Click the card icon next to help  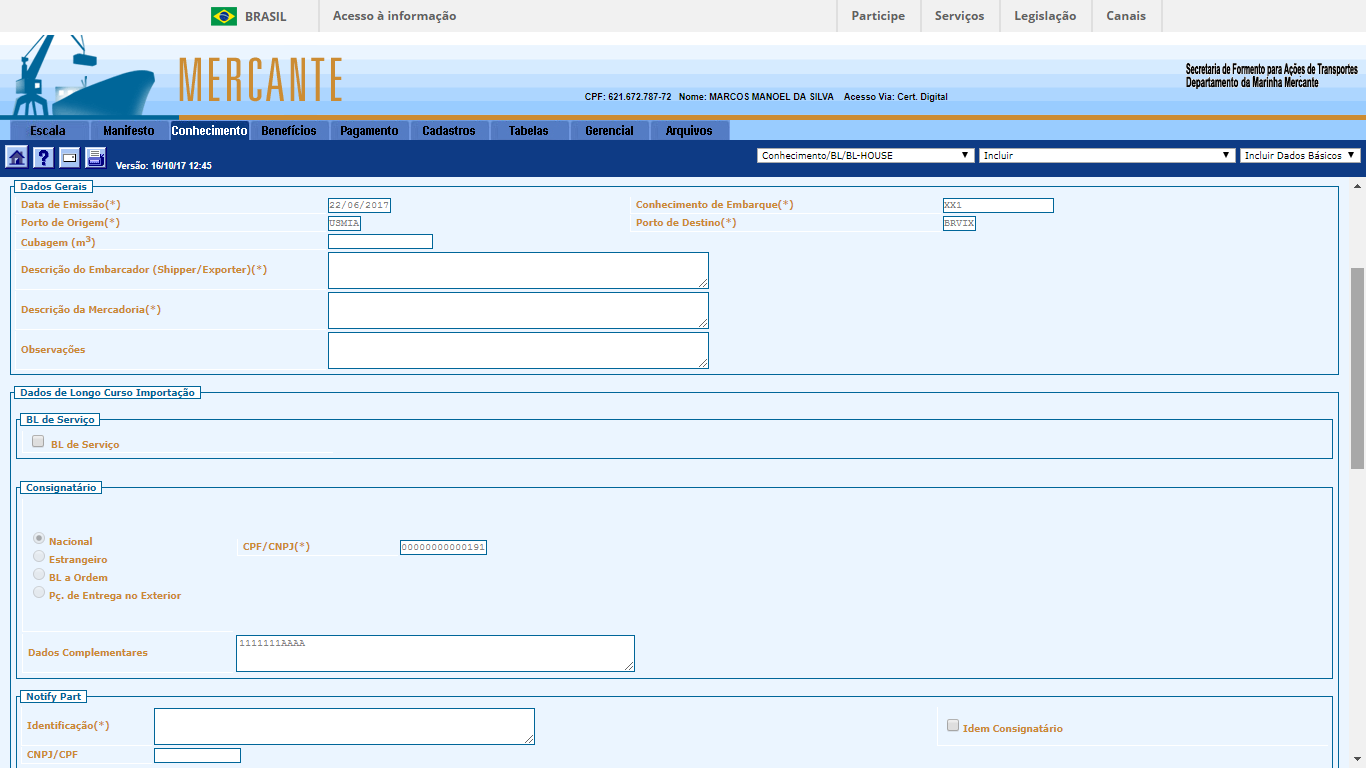point(69,157)
